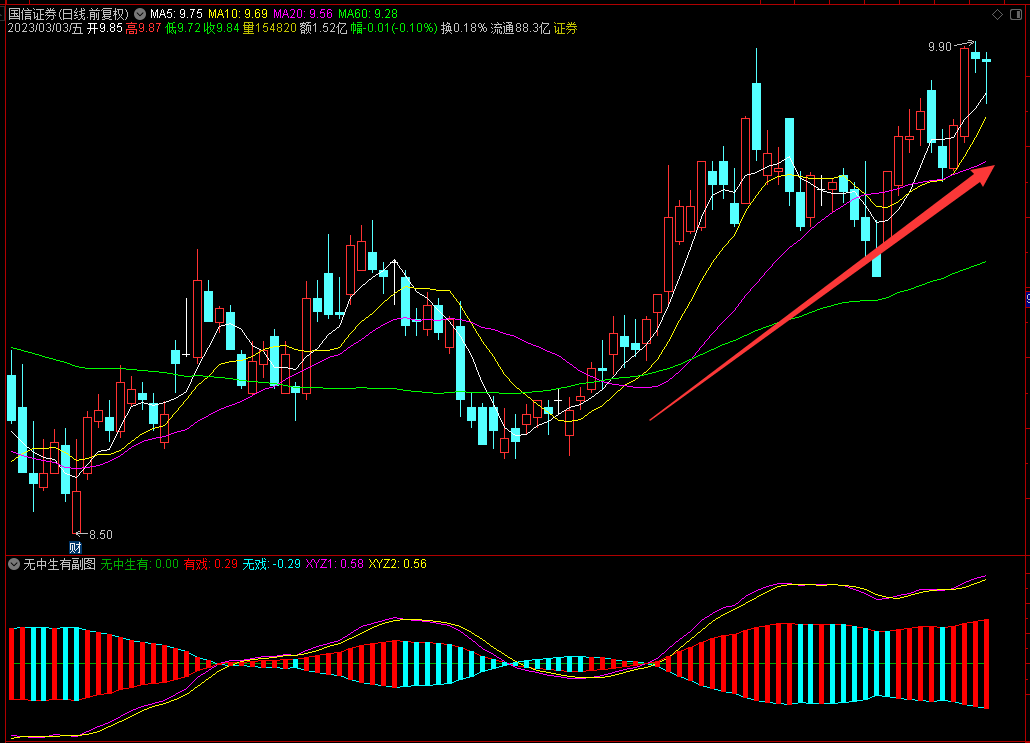Click the turnover rate 换0.18% value
This screenshot has width=1030, height=743.
[464, 28]
